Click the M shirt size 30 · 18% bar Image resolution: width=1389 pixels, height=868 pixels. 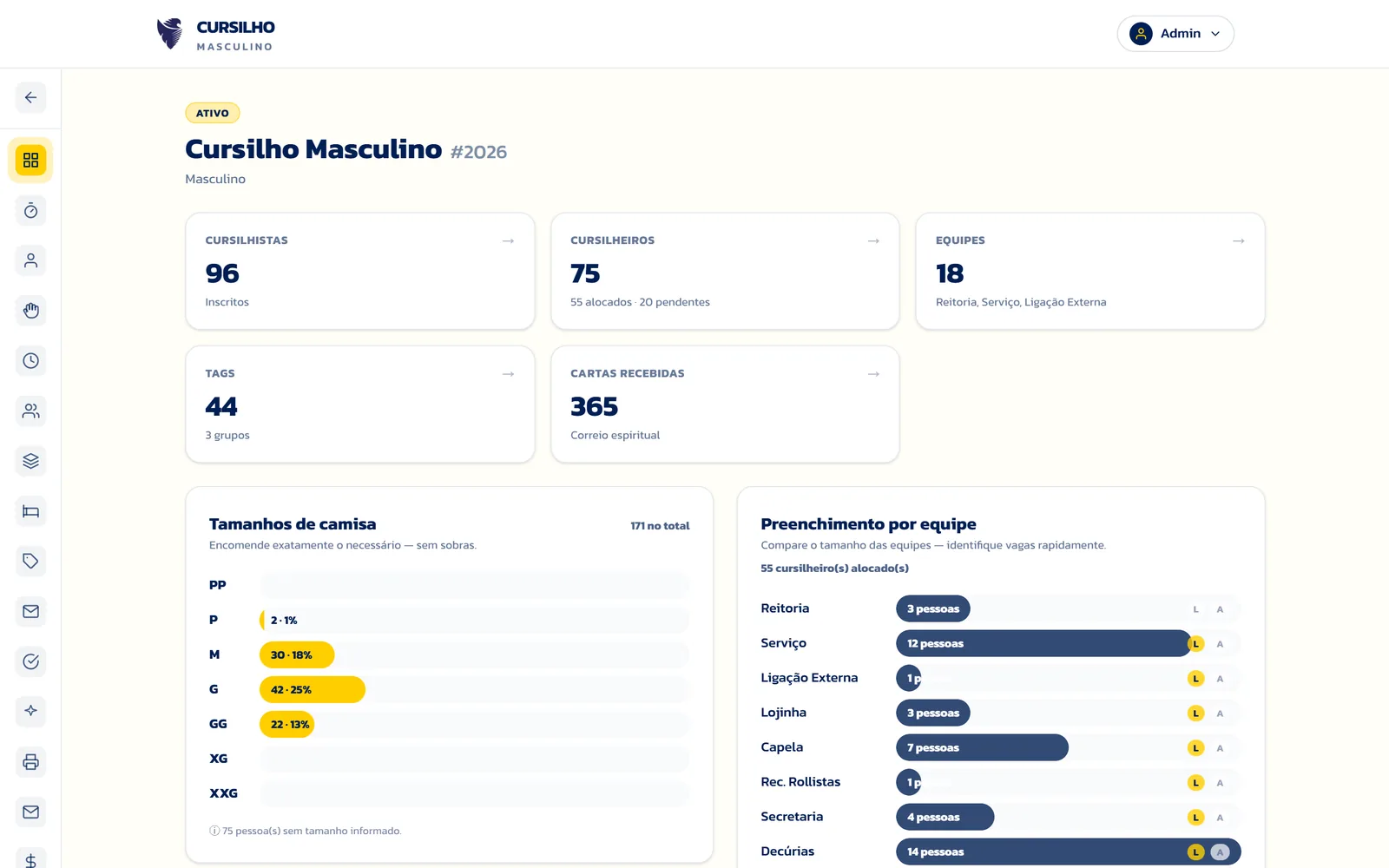pyautogui.click(x=297, y=654)
